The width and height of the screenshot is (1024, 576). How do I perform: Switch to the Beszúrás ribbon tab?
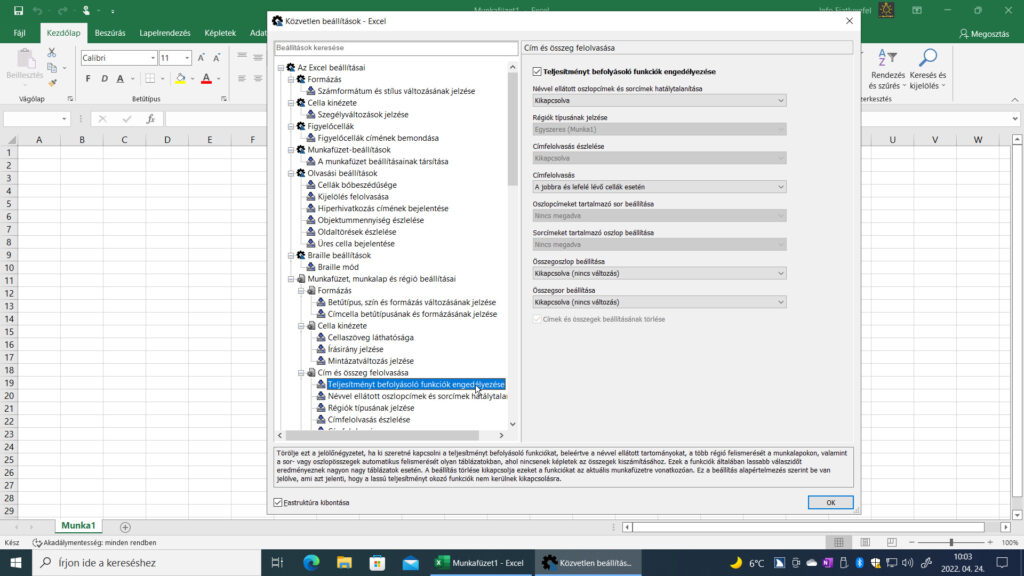click(110, 33)
